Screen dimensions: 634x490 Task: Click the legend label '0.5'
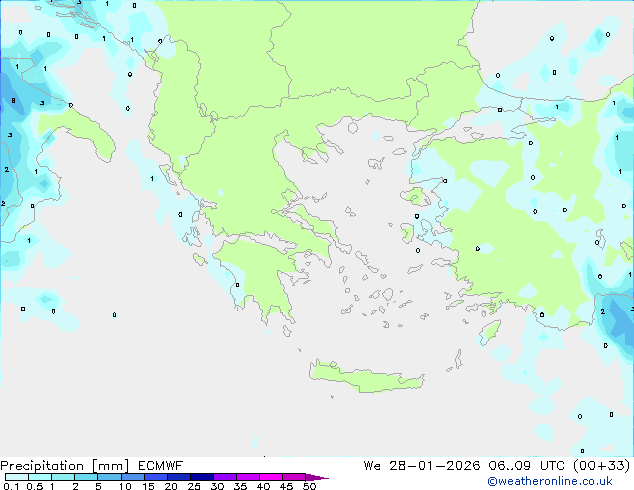click(x=34, y=486)
